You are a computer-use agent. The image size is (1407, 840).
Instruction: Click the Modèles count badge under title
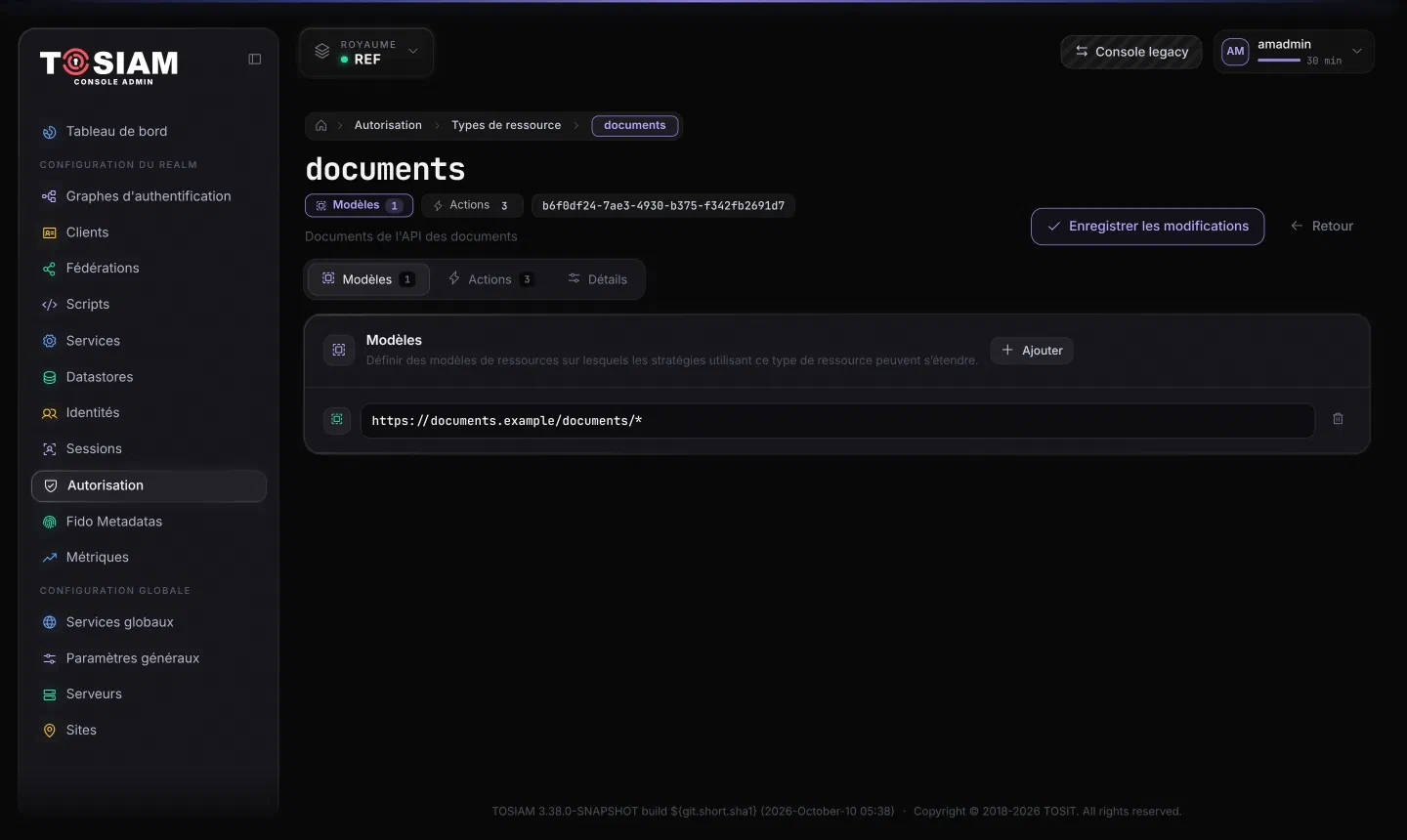(x=359, y=206)
